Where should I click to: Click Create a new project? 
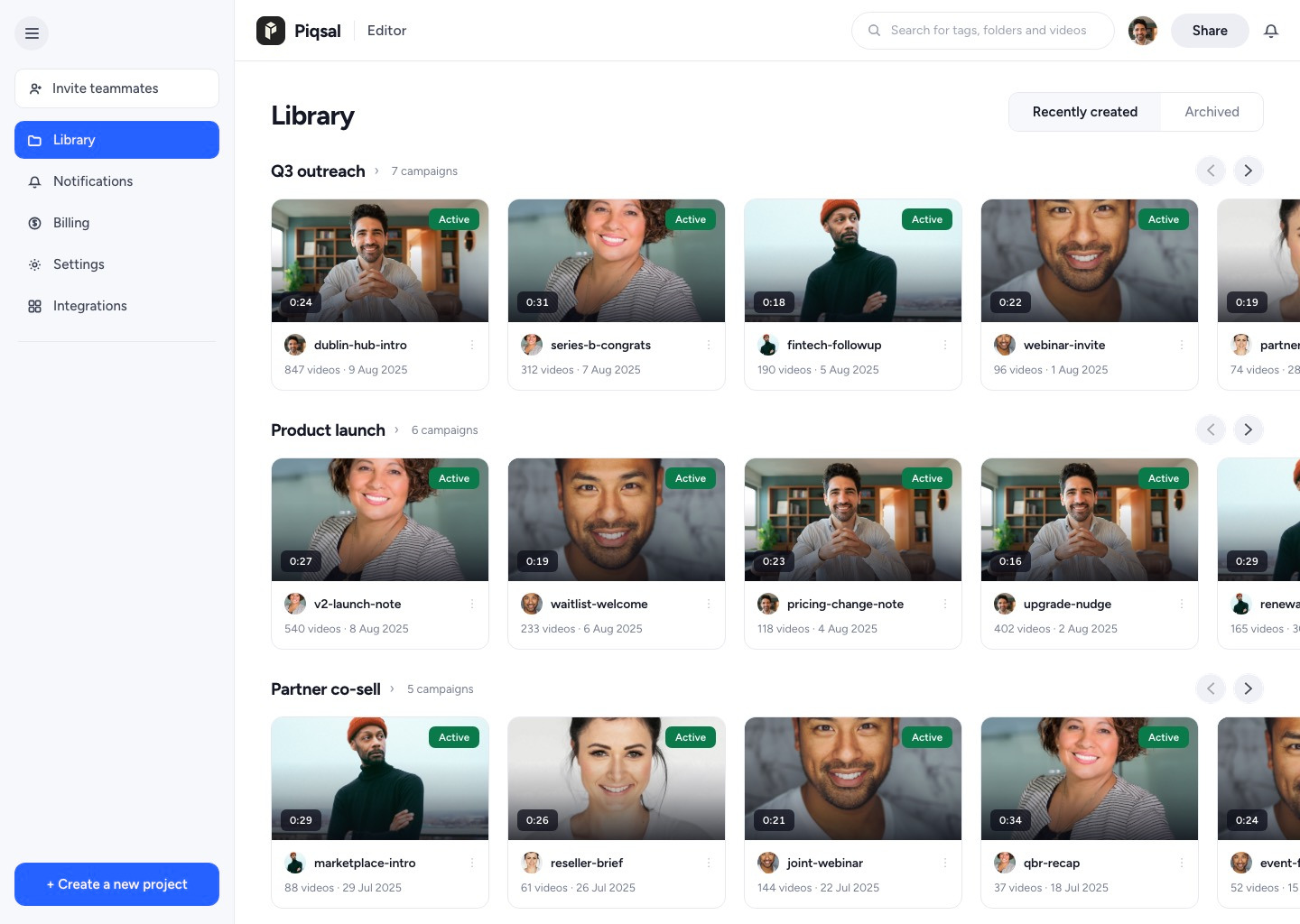click(116, 884)
